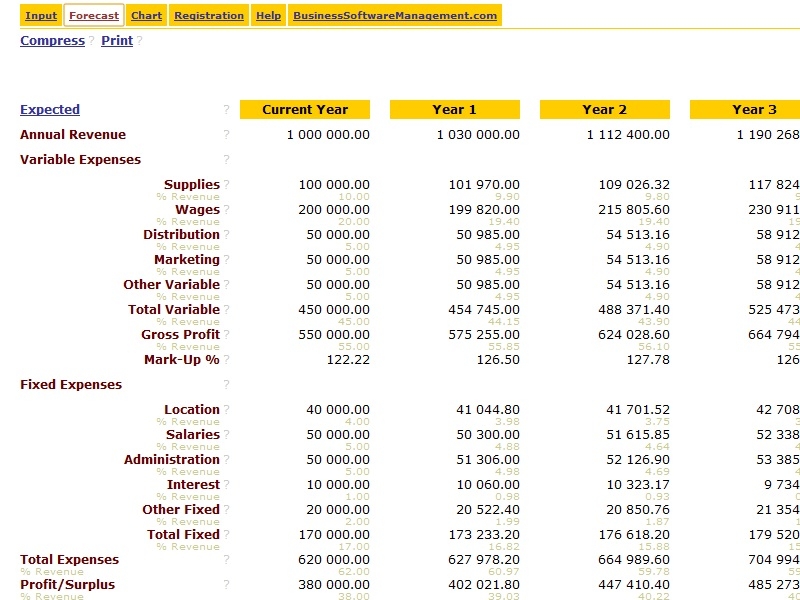The width and height of the screenshot is (800, 600).
Task: Open the Help tab
Action: pos(268,15)
